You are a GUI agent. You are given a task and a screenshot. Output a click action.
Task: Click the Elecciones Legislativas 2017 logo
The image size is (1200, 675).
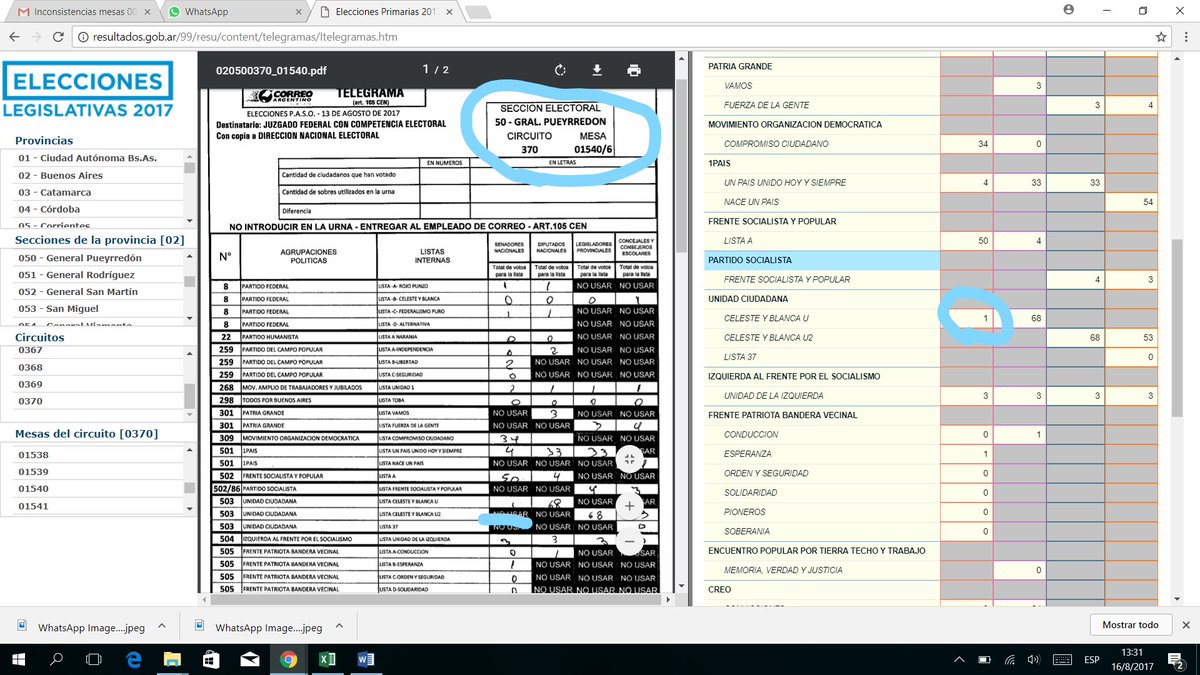(88, 92)
